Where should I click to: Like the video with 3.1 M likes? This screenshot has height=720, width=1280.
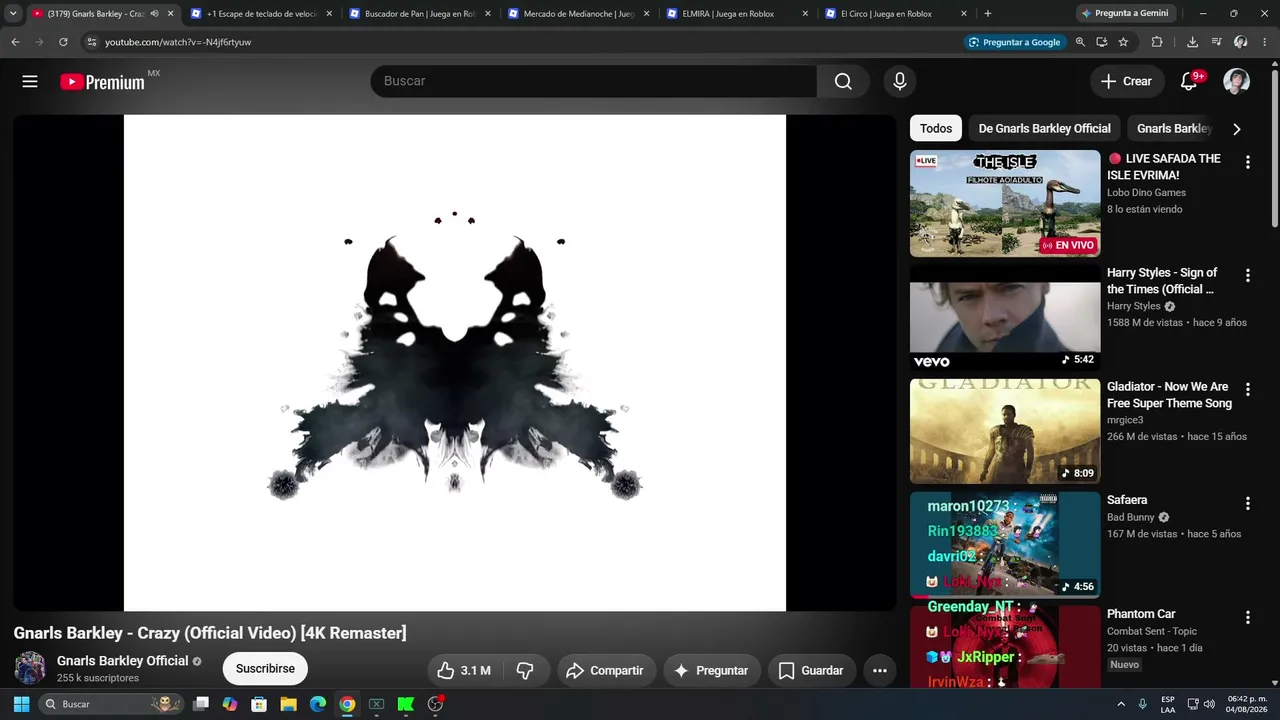464,670
